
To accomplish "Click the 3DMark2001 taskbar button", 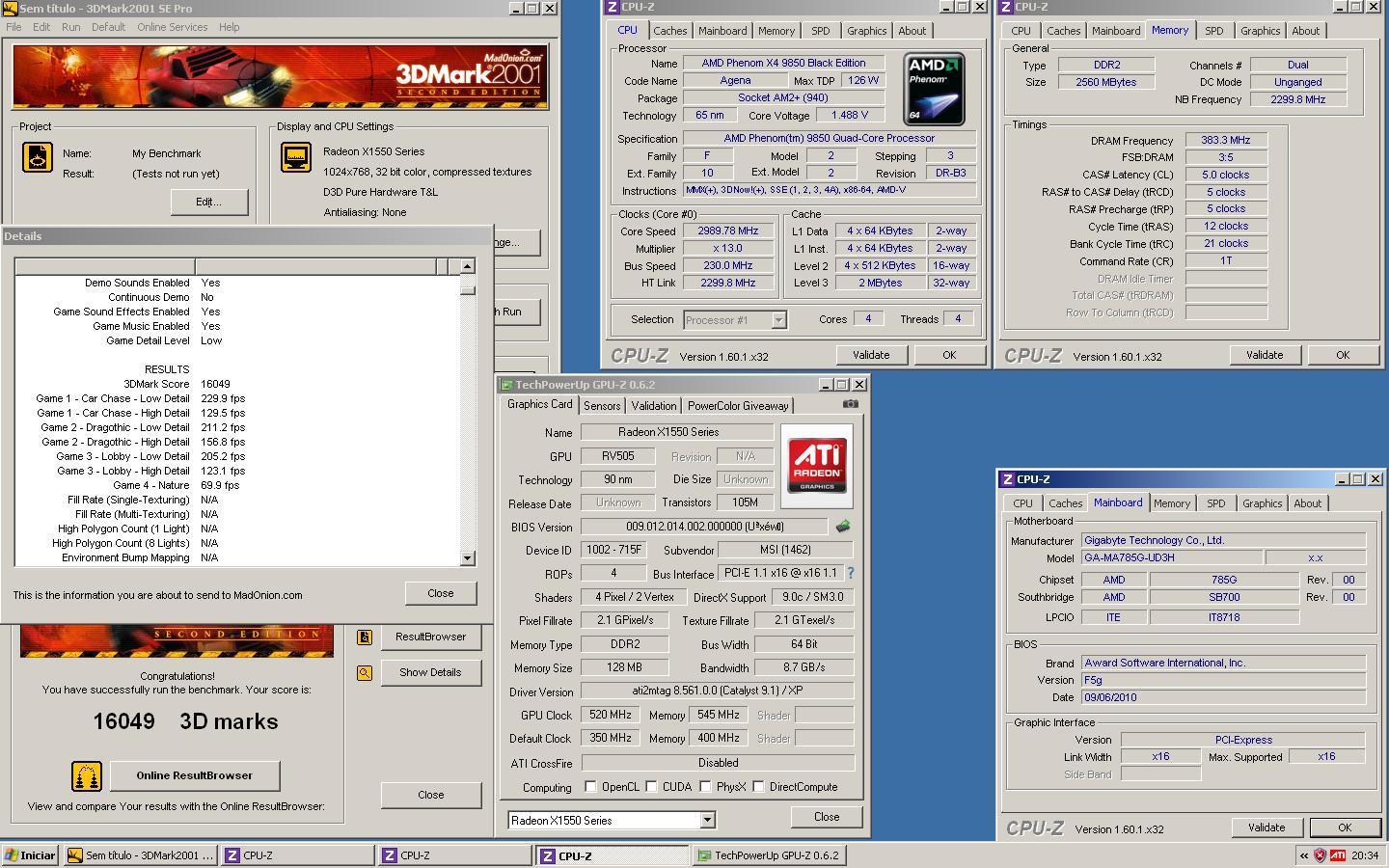I will point(141,855).
